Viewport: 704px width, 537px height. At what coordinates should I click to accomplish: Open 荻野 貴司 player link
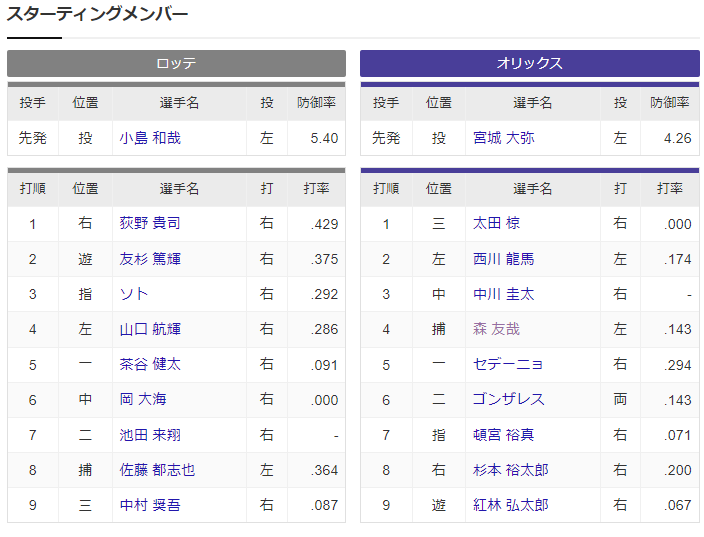(x=150, y=223)
